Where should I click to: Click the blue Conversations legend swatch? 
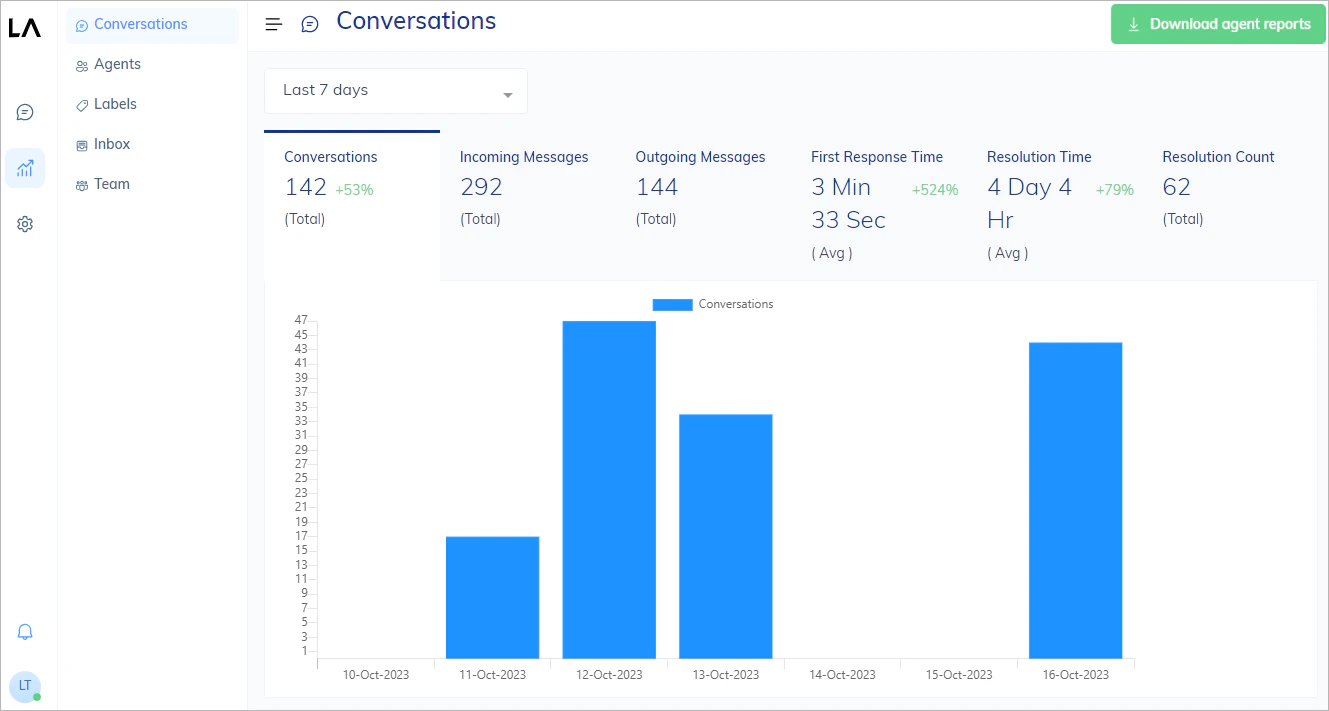pos(671,303)
